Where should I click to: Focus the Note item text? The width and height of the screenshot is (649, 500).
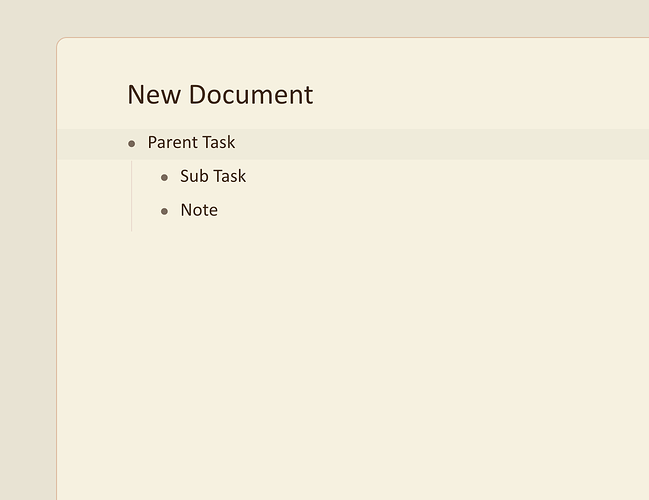(x=199, y=210)
